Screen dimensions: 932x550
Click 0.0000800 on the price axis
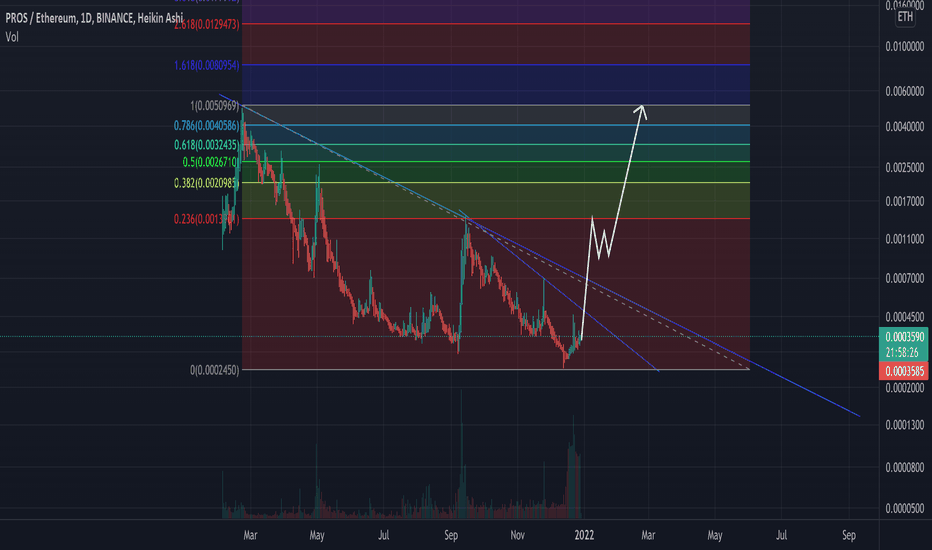[x=905, y=468]
